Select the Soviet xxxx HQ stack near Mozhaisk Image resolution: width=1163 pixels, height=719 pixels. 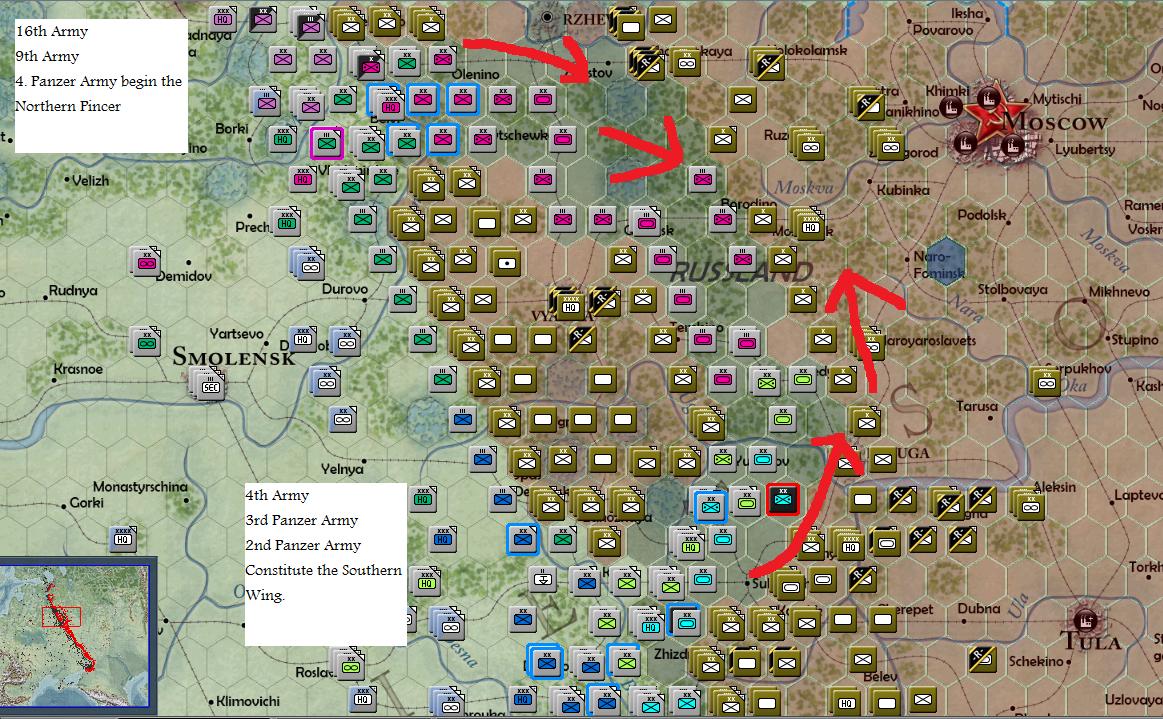click(808, 224)
